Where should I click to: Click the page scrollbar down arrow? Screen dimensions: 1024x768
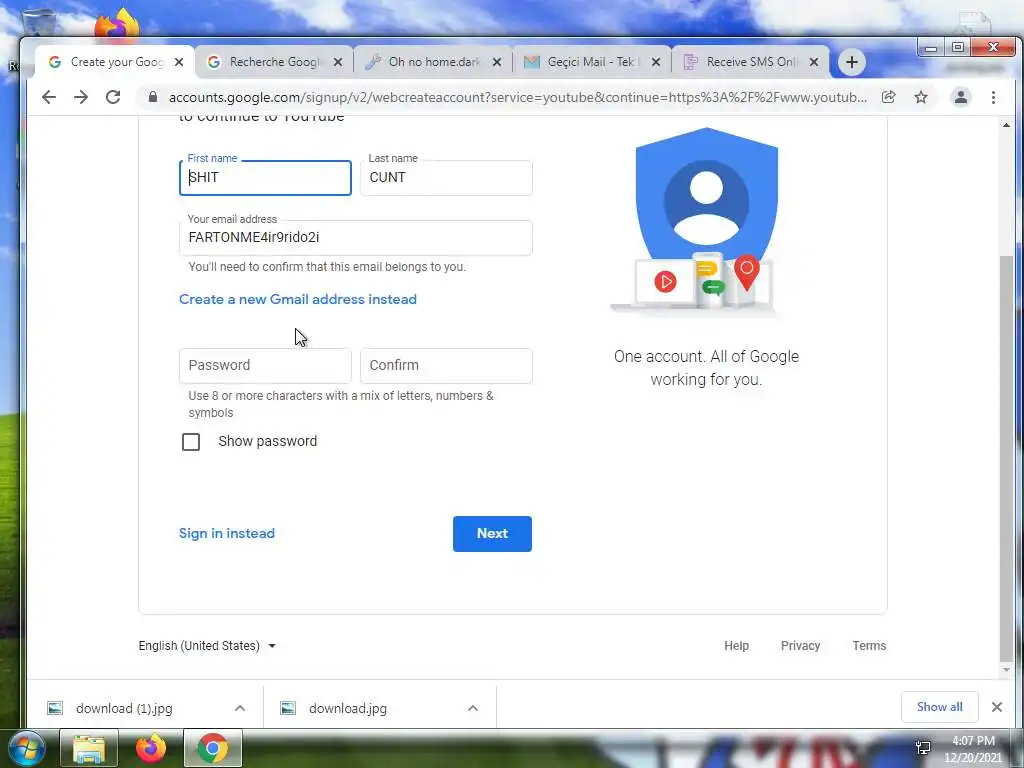click(x=1006, y=670)
